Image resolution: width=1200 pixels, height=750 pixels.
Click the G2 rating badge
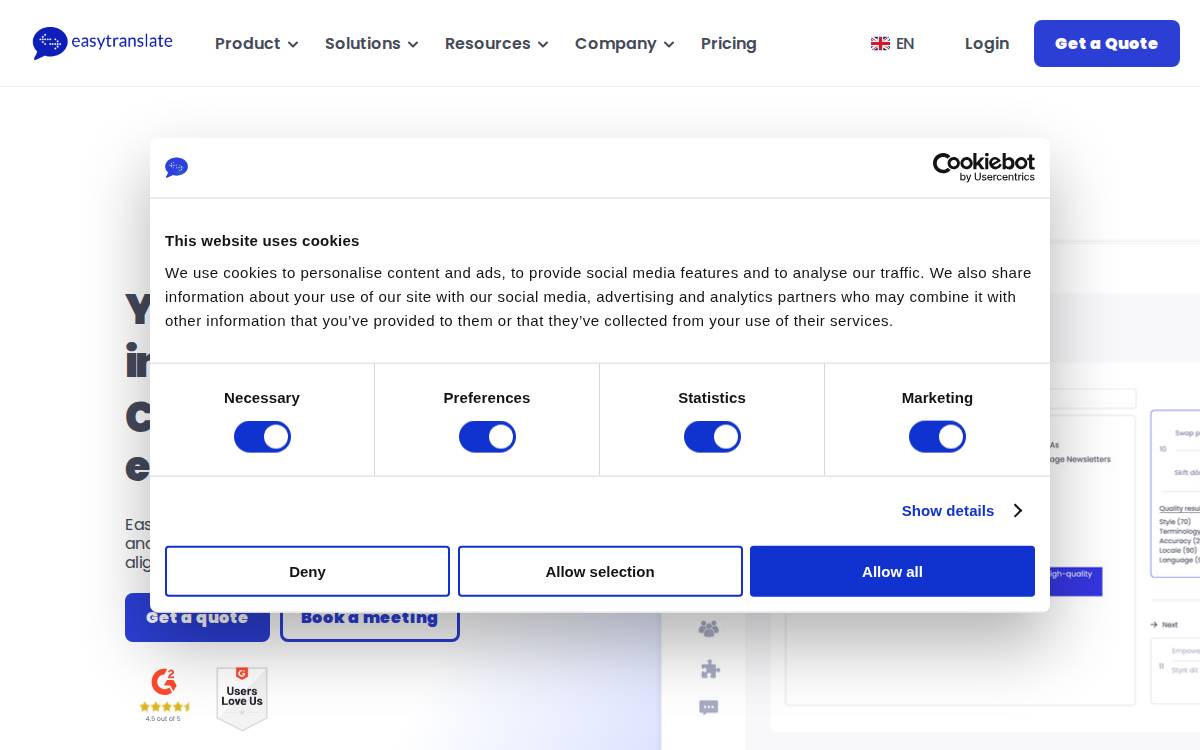pyautogui.click(x=164, y=695)
